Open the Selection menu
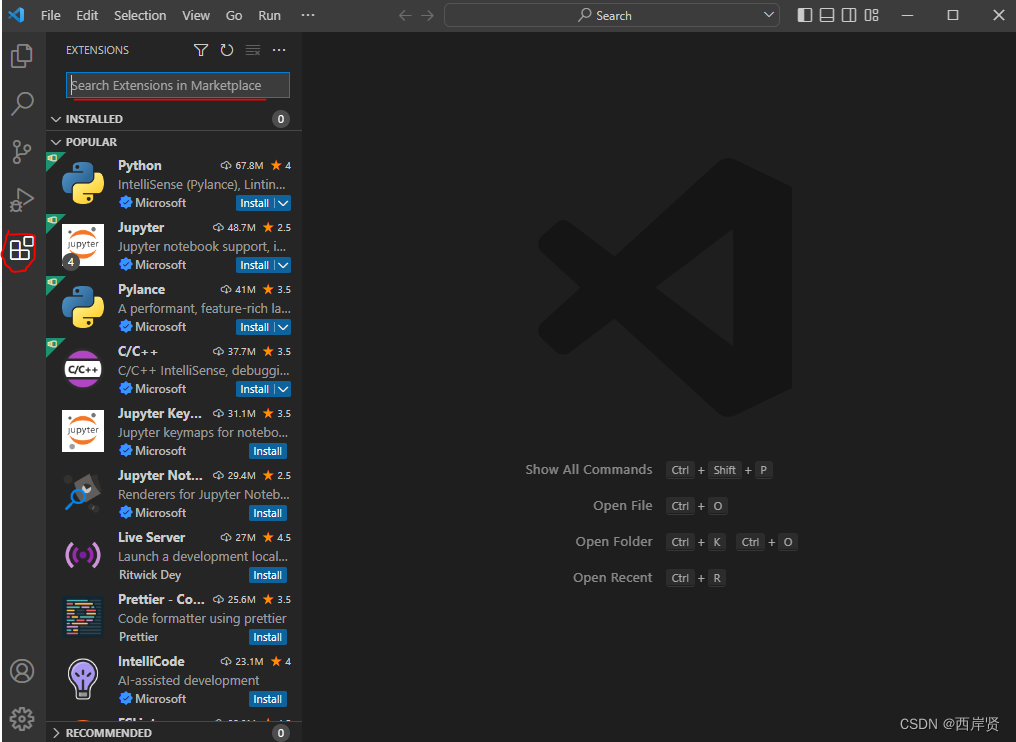This screenshot has height=742, width=1016. click(140, 16)
